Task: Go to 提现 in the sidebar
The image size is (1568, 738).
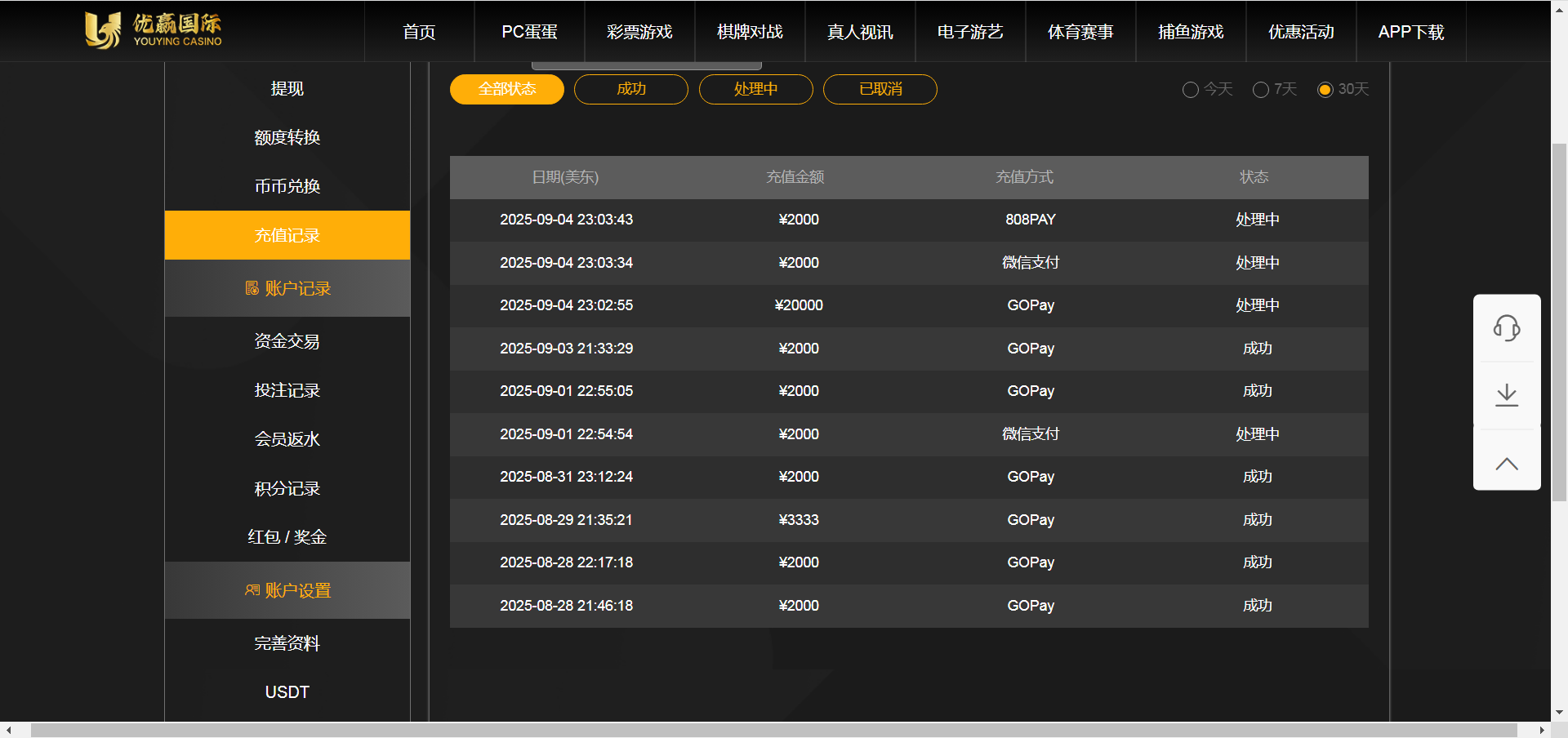Action: point(287,88)
